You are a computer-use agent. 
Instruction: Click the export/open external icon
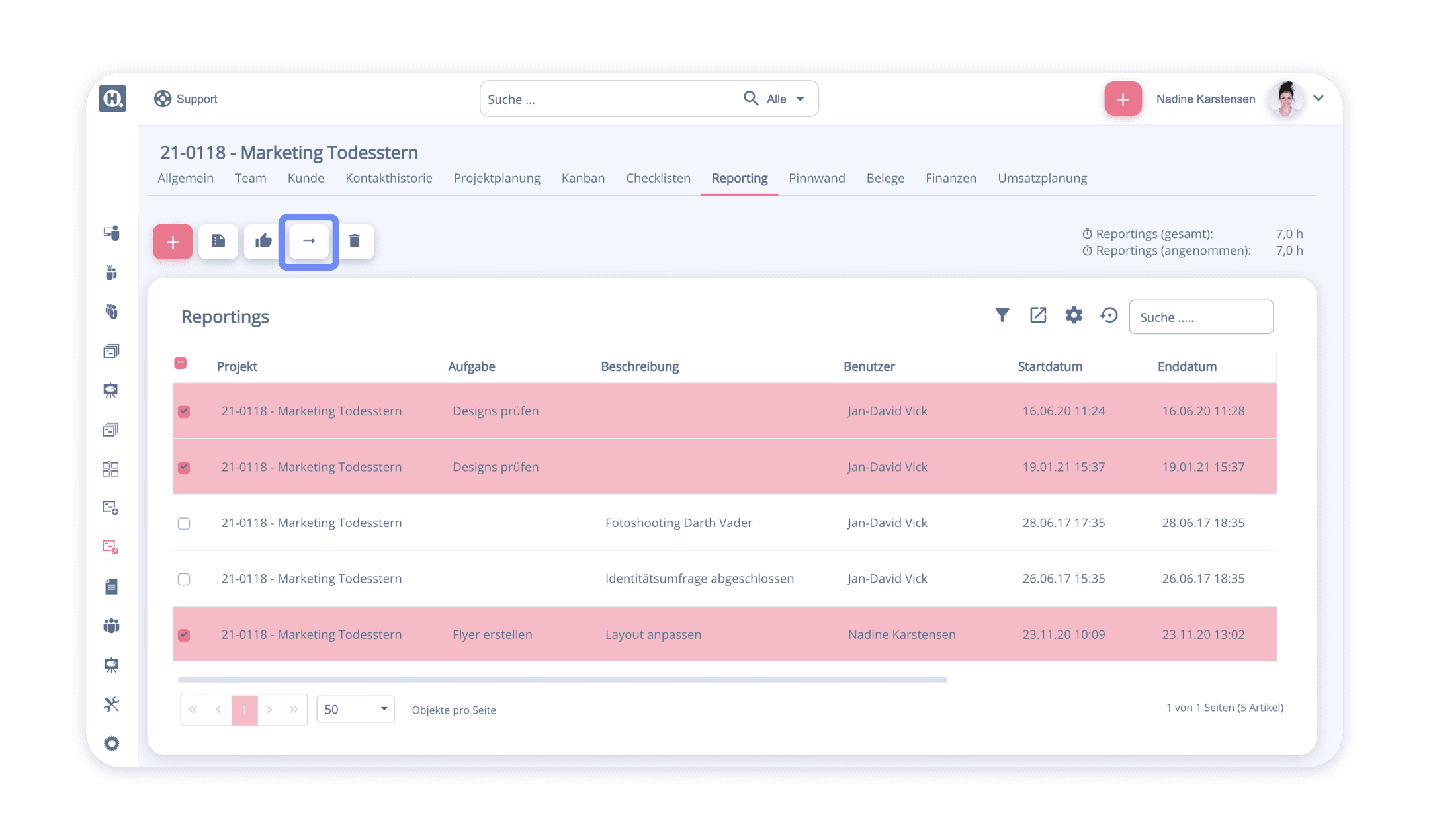(1037, 316)
